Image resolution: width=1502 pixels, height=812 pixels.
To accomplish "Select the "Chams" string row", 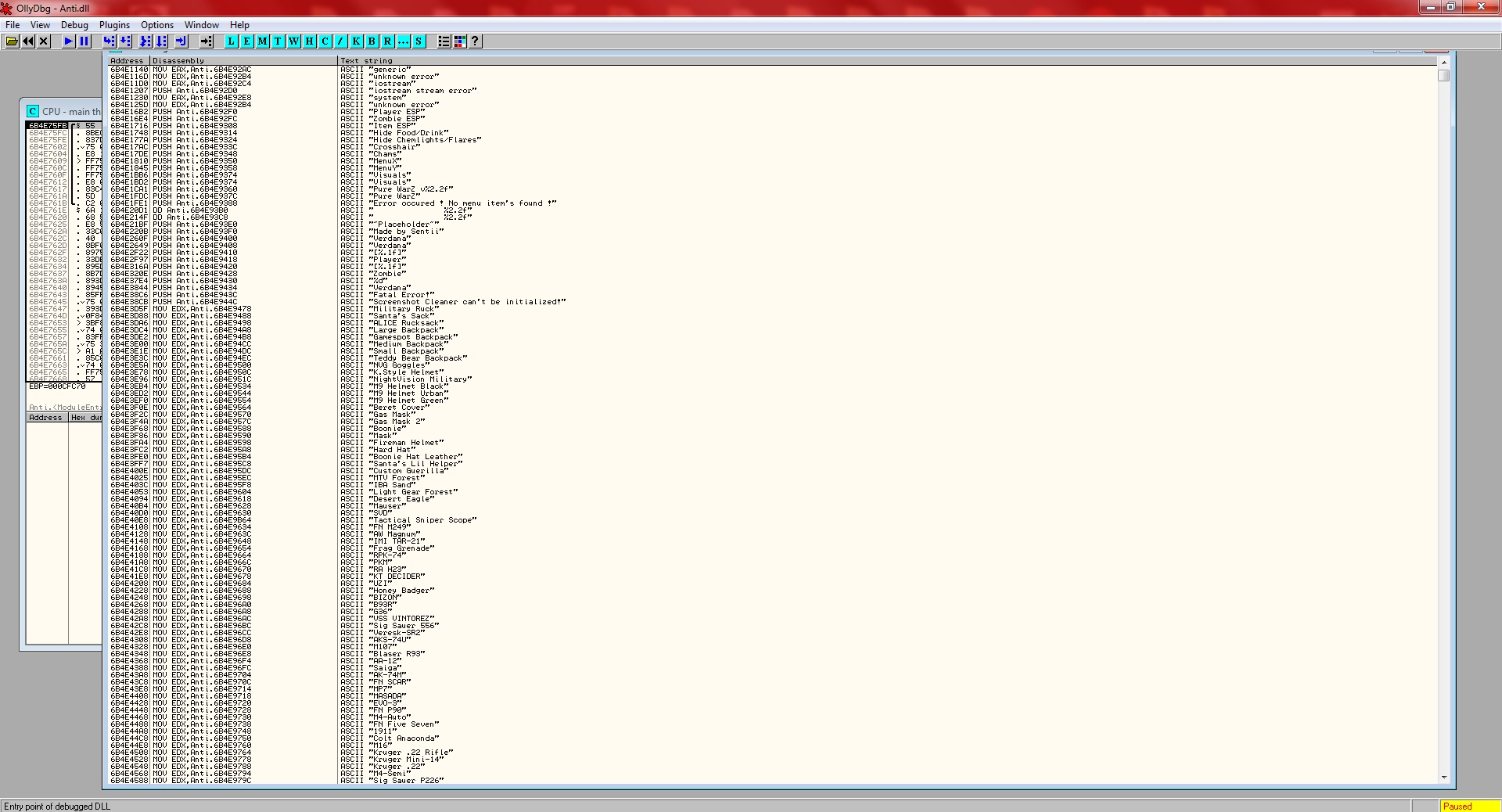I will pyautogui.click(x=773, y=154).
